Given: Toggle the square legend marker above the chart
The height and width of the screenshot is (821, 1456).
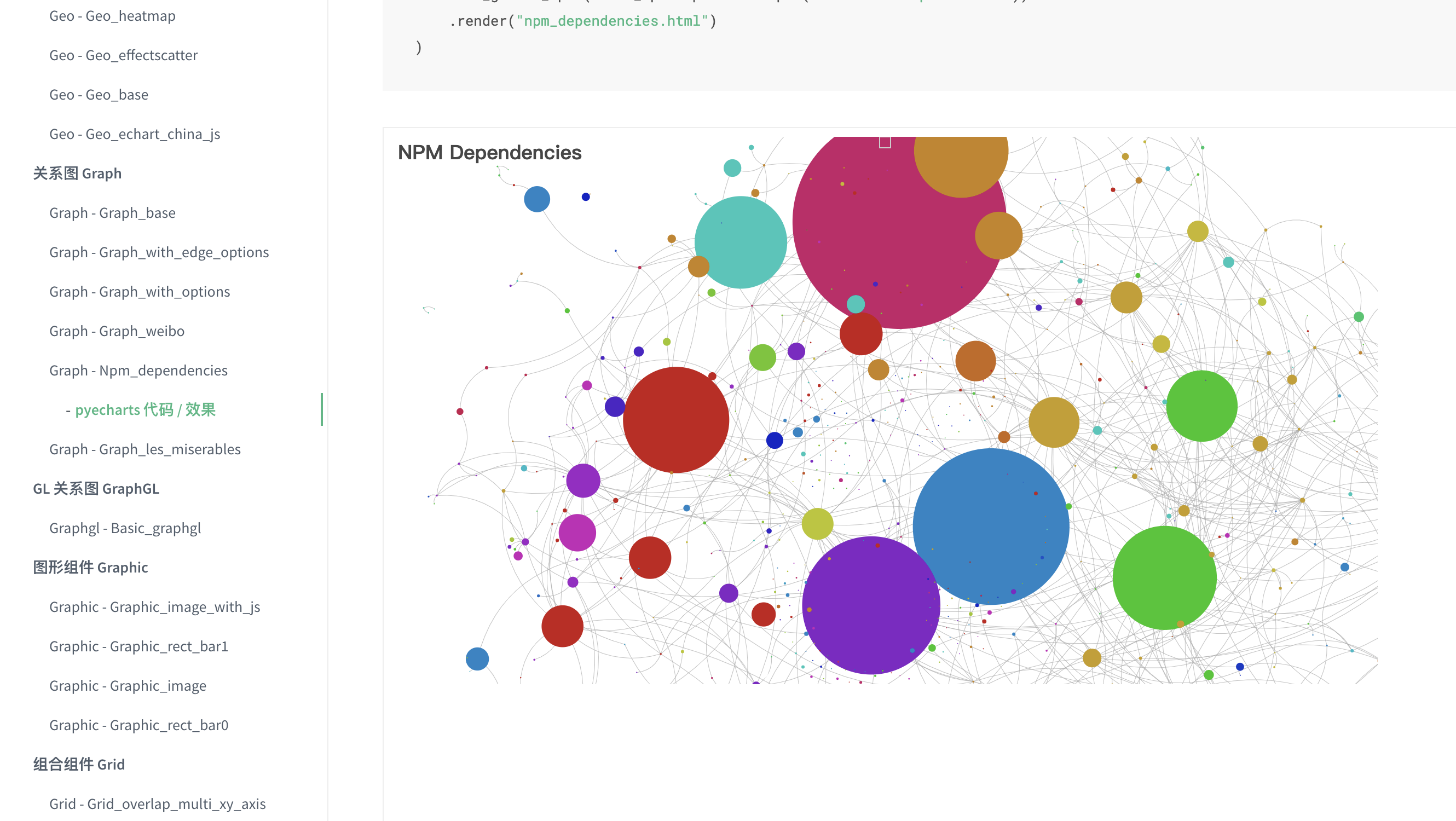Looking at the screenshot, I should [885, 143].
